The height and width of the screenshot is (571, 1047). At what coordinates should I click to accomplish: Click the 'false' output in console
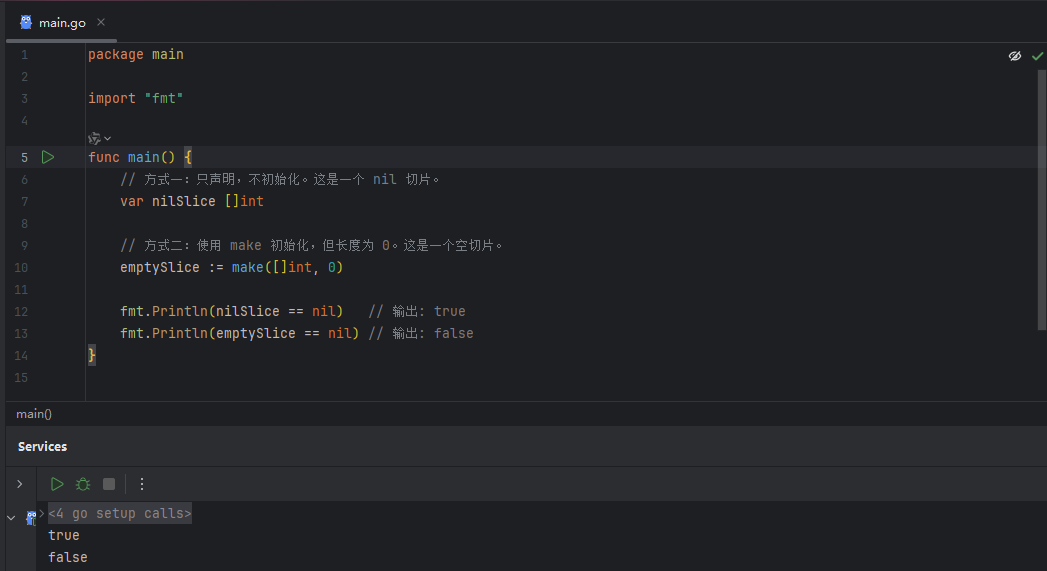tap(68, 558)
